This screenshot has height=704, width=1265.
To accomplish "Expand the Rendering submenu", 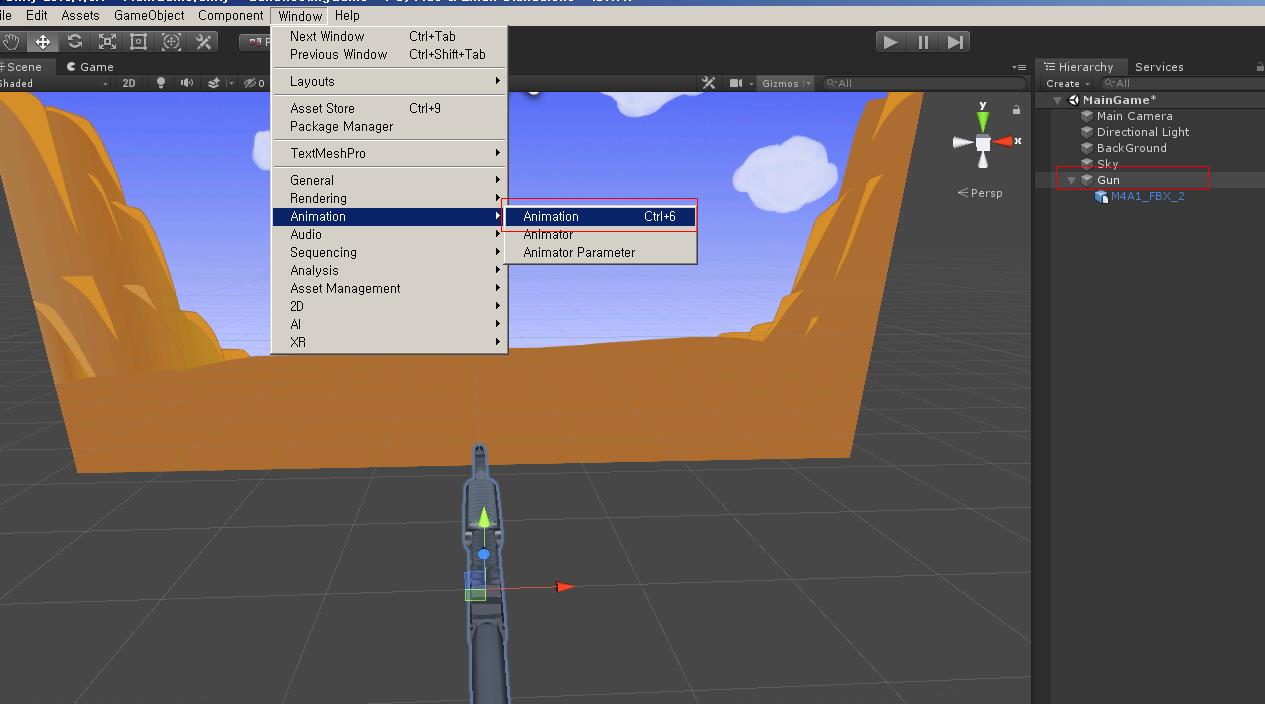I will (390, 198).
